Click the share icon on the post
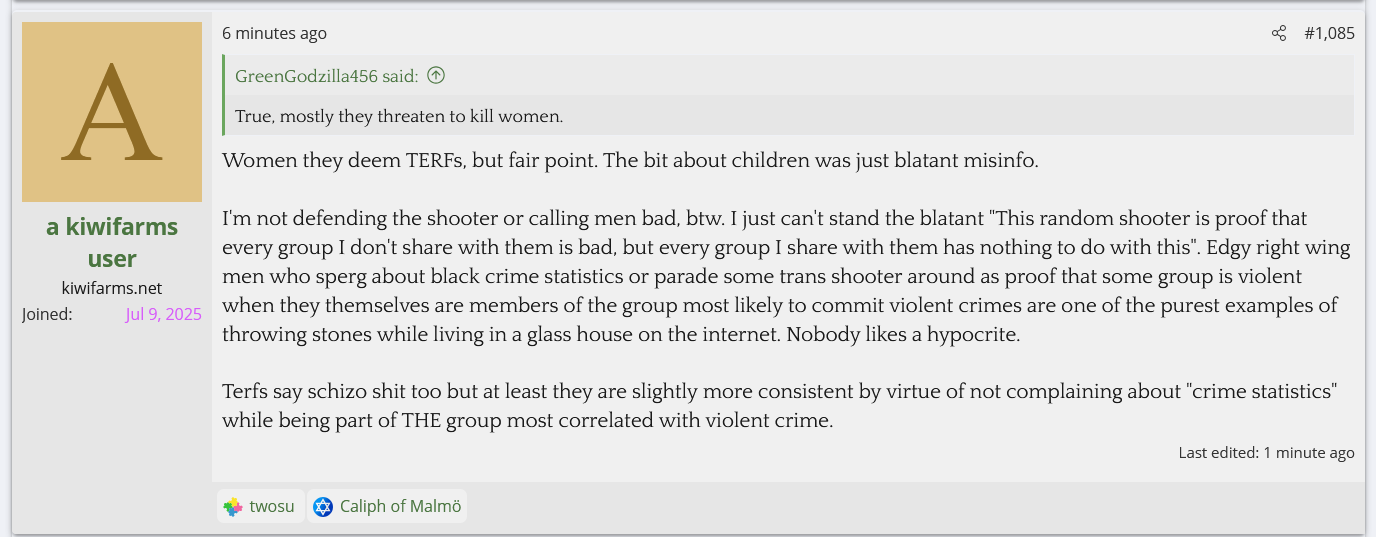The image size is (1376, 537). click(1278, 34)
